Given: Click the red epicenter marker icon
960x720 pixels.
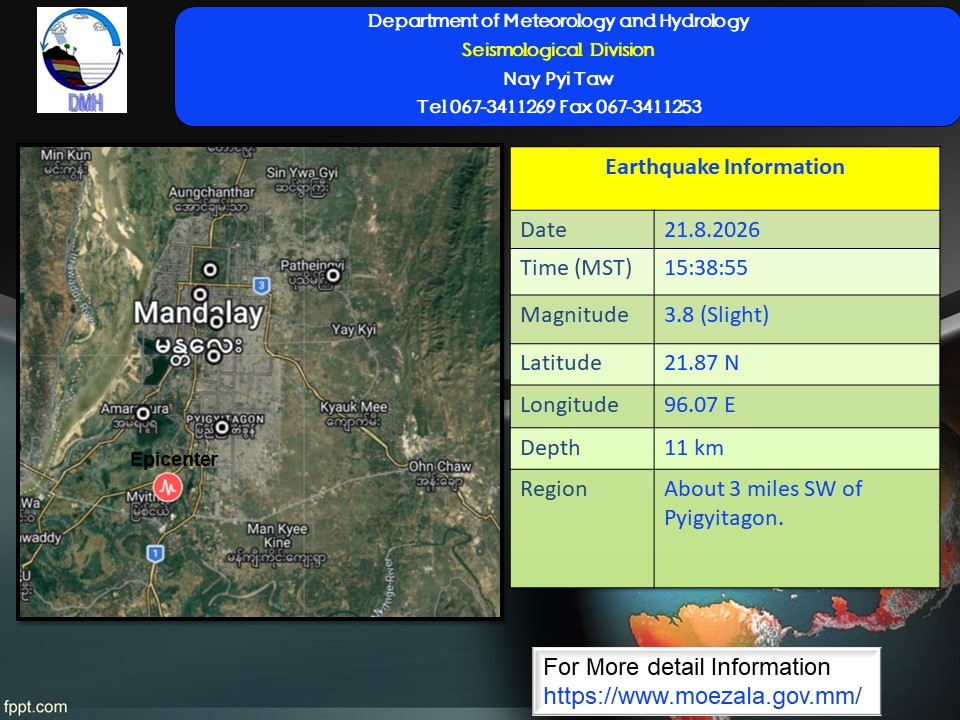Looking at the screenshot, I should tap(167, 487).
